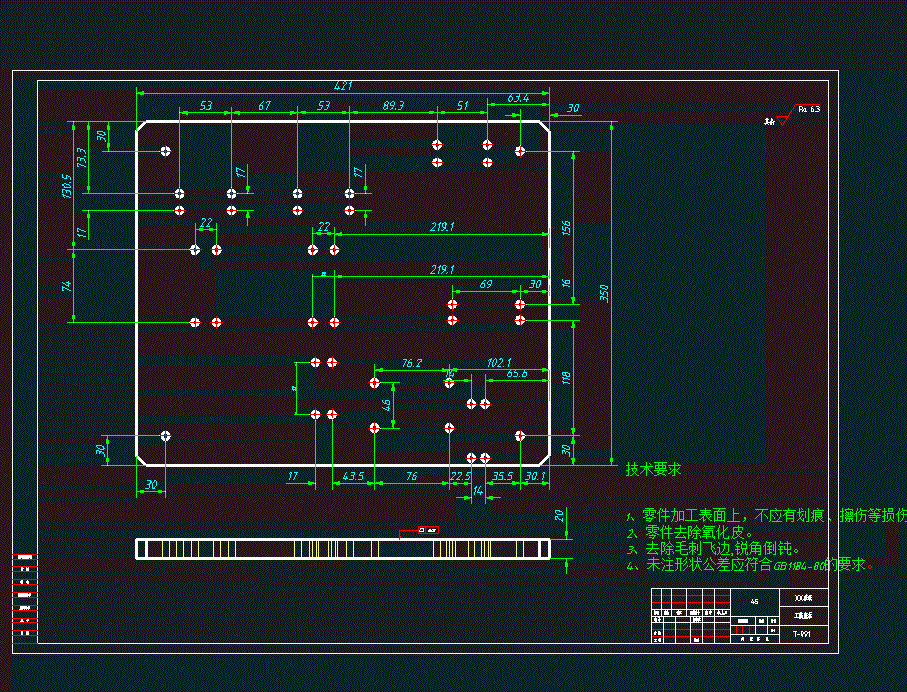
Task: Click drawing number T-001 in title block
Action: coord(802,634)
